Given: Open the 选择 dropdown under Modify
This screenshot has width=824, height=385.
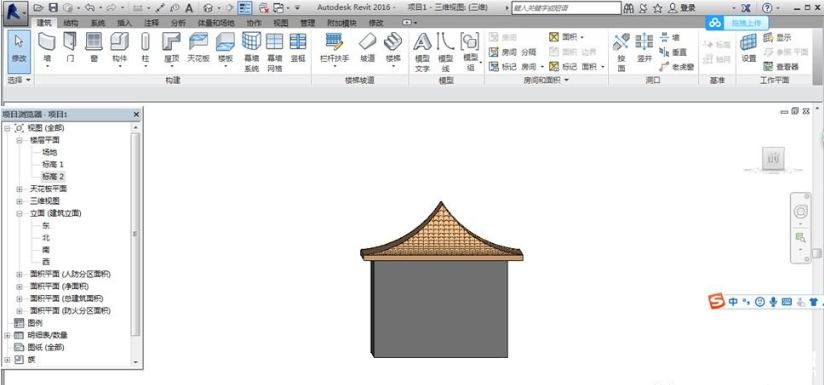Looking at the screenshot, I should [x=19, y=80].
